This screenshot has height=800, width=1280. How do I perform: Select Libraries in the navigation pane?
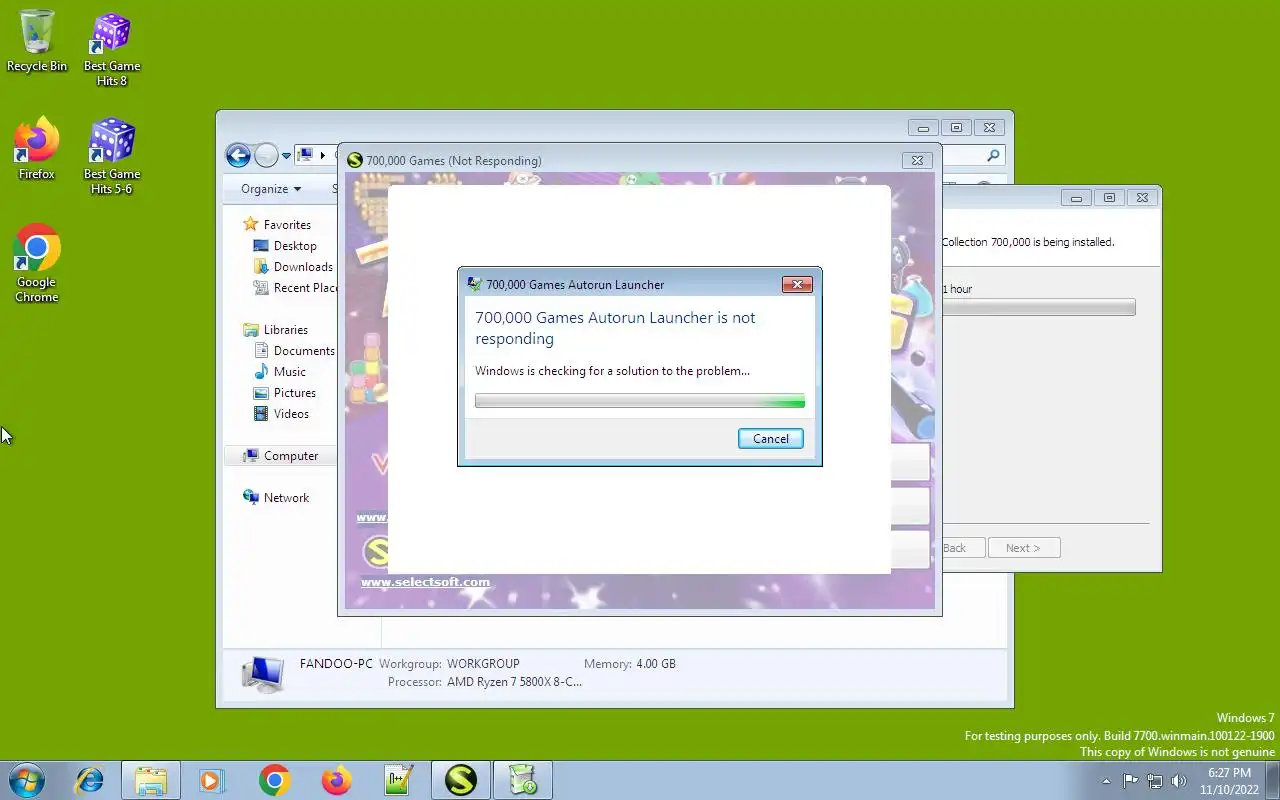tap(286, 330)
